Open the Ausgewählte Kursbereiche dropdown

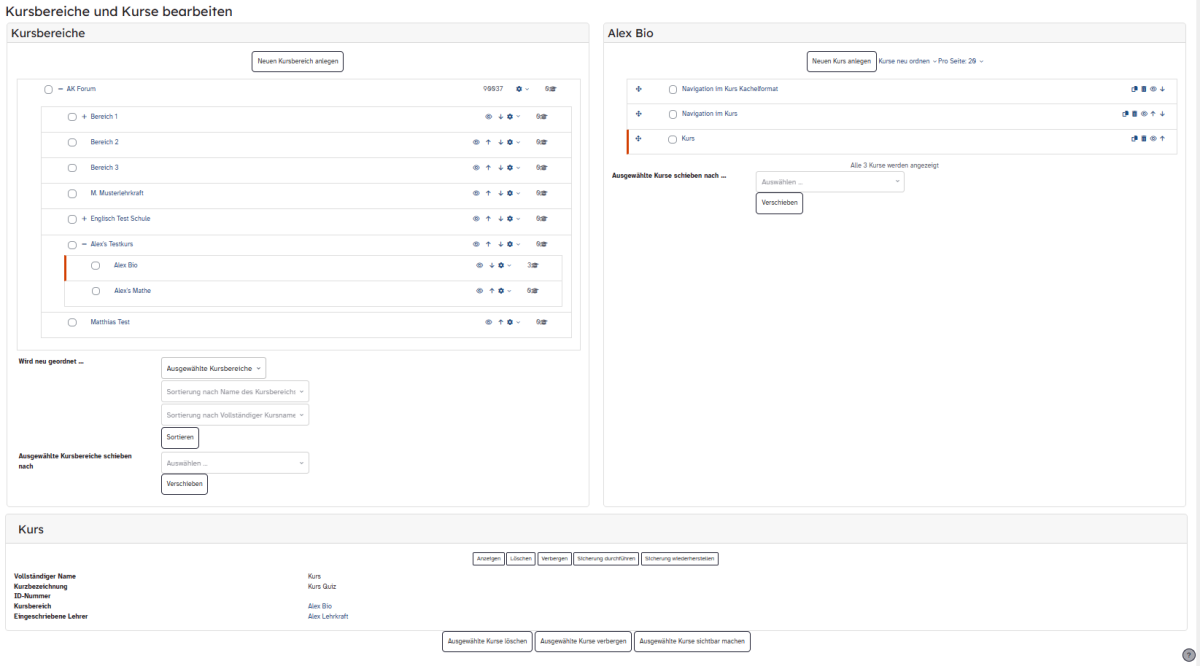[x=213, y=368]
